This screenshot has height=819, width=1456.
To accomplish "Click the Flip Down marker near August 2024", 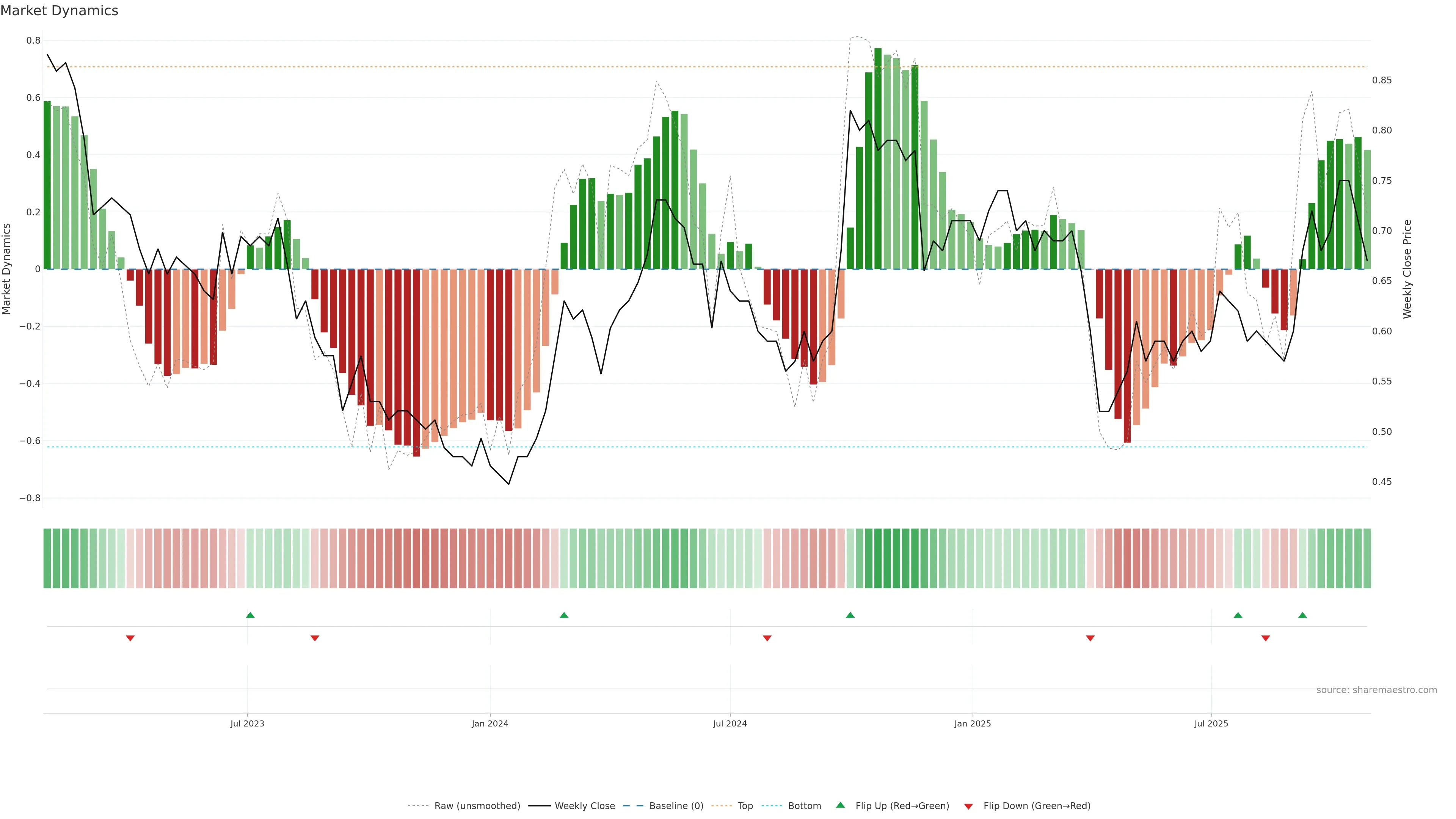I will pos(767,638).
